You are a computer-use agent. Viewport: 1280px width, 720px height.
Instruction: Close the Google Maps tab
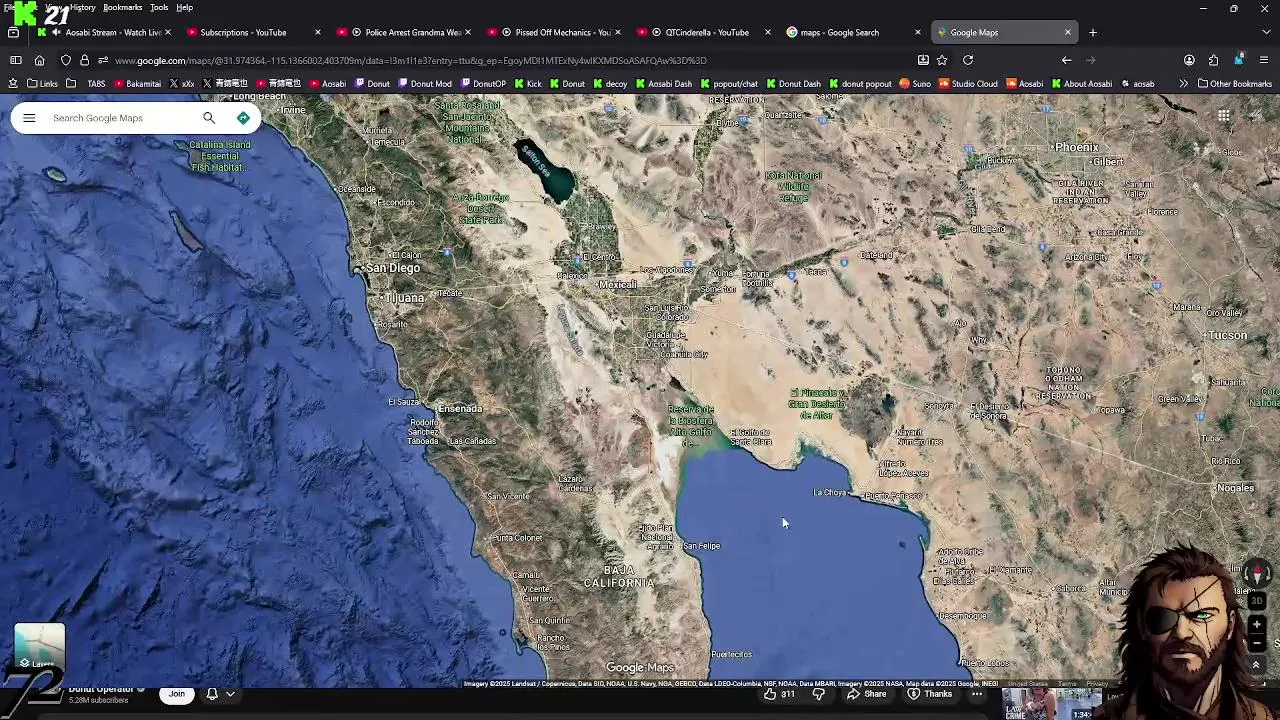coord(1067,32)
